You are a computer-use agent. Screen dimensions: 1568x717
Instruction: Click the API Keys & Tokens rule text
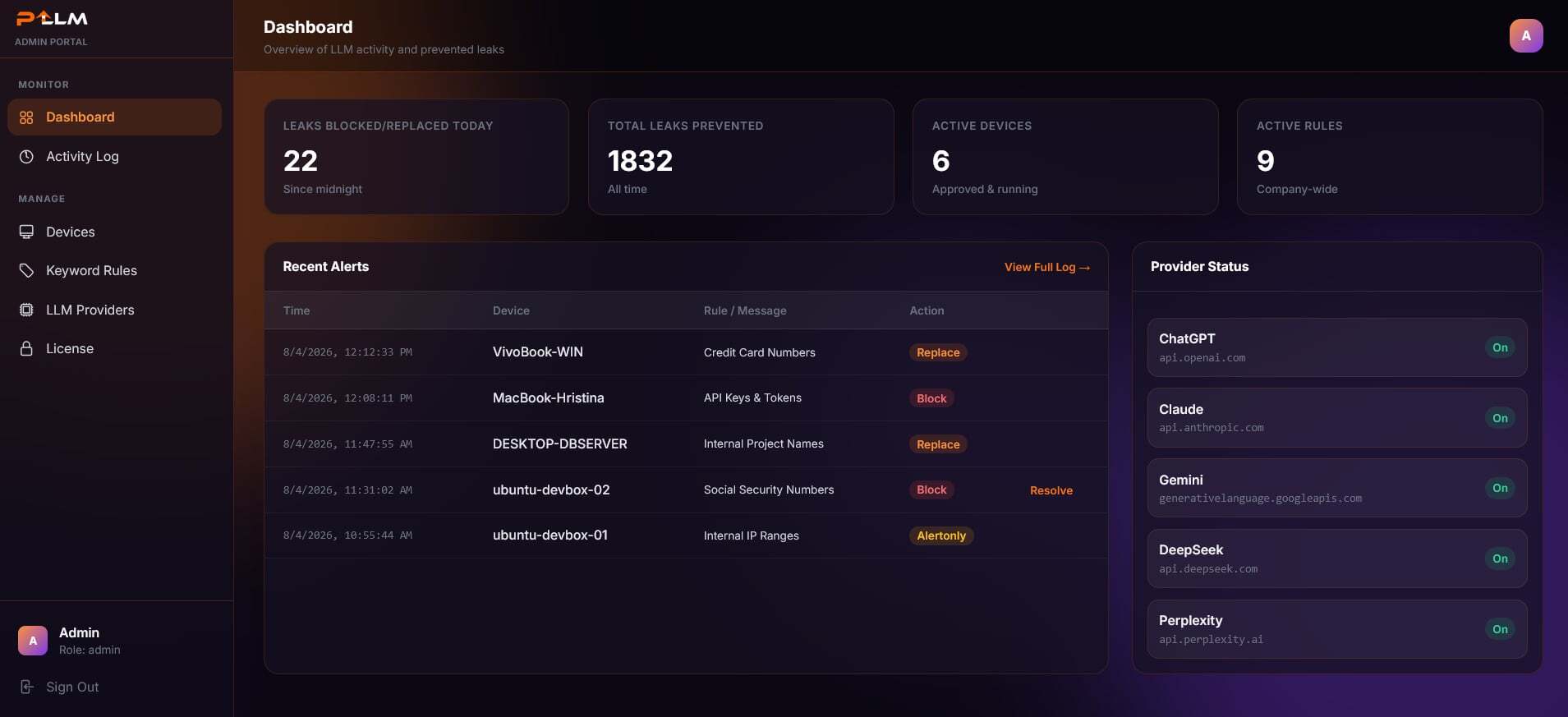point(752,398)
